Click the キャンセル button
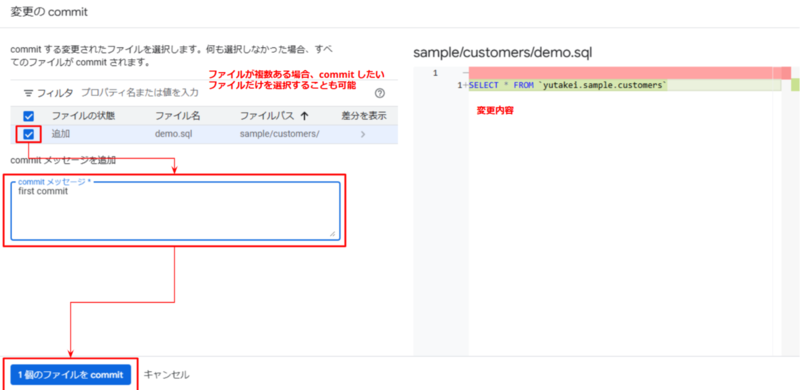The width and height of the screenshot is (800, 390). [x=166, y=375]
